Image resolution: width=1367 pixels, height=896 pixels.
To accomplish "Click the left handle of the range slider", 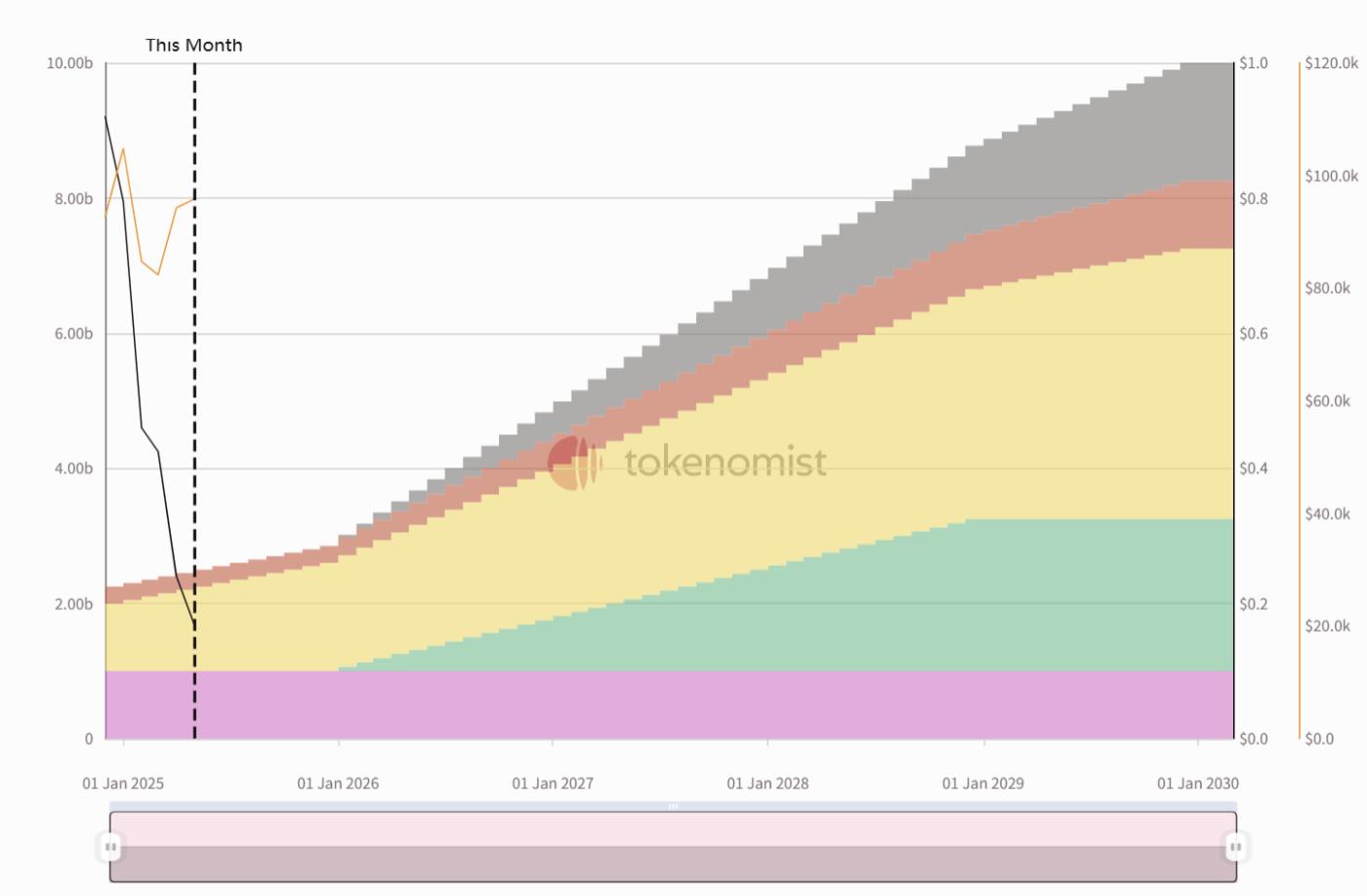I will (110, 846).
